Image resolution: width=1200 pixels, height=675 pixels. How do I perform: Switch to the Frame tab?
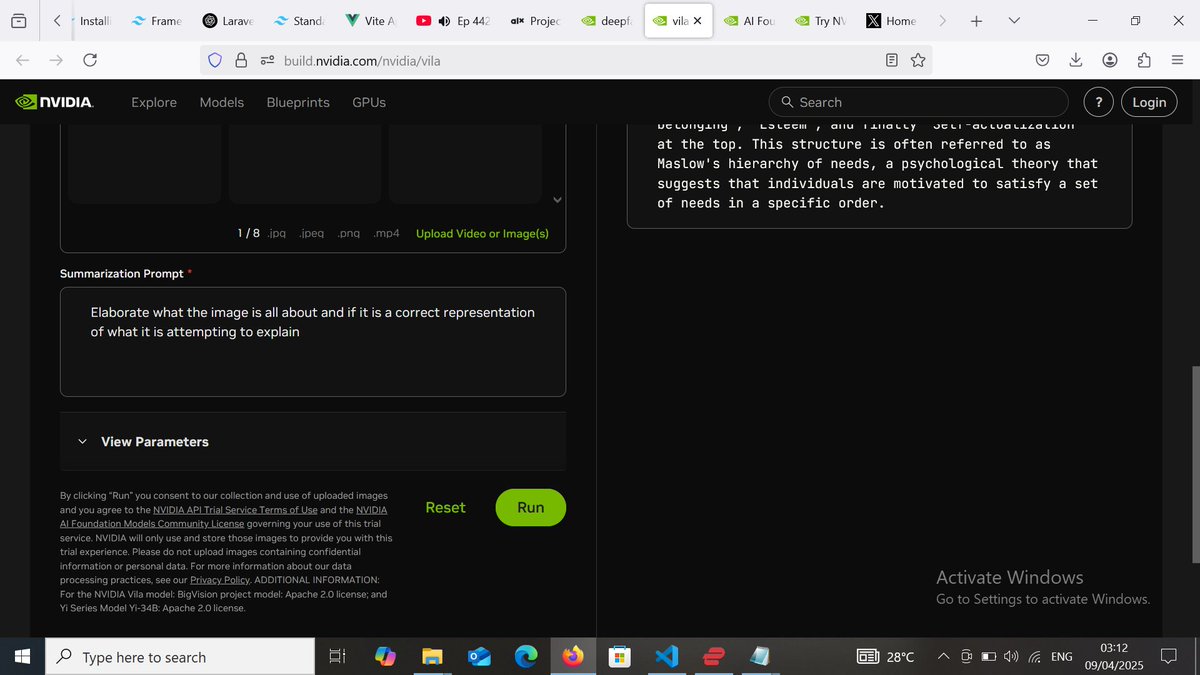159,20
